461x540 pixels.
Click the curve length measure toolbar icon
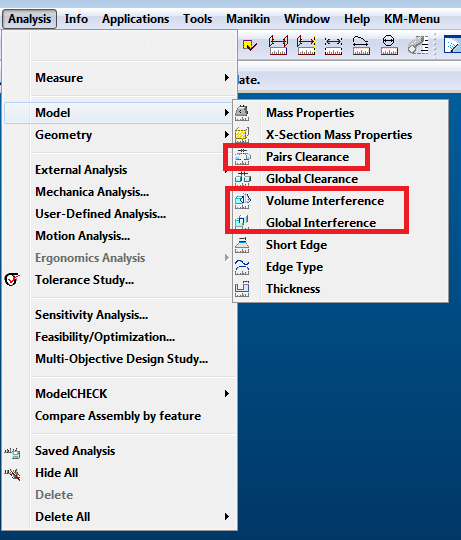coord(361,45)
